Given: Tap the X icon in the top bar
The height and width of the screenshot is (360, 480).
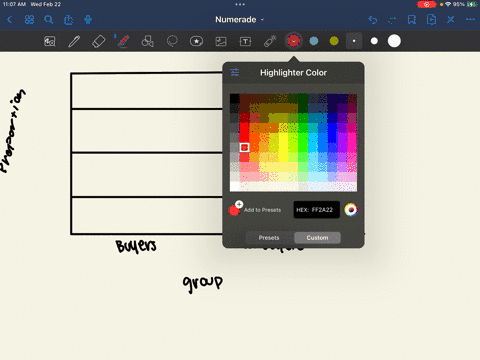Looking at the screenshot, I should click(x=451, y=20).
